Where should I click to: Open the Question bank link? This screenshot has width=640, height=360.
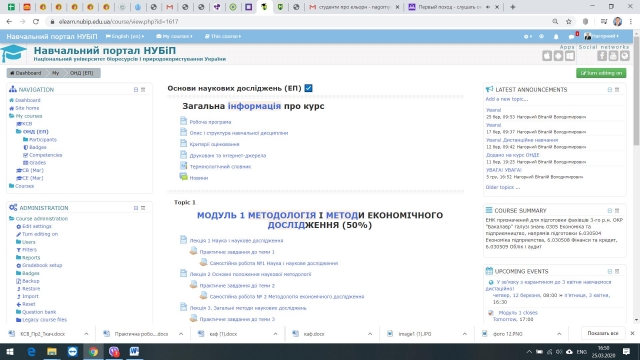point(39,312)
